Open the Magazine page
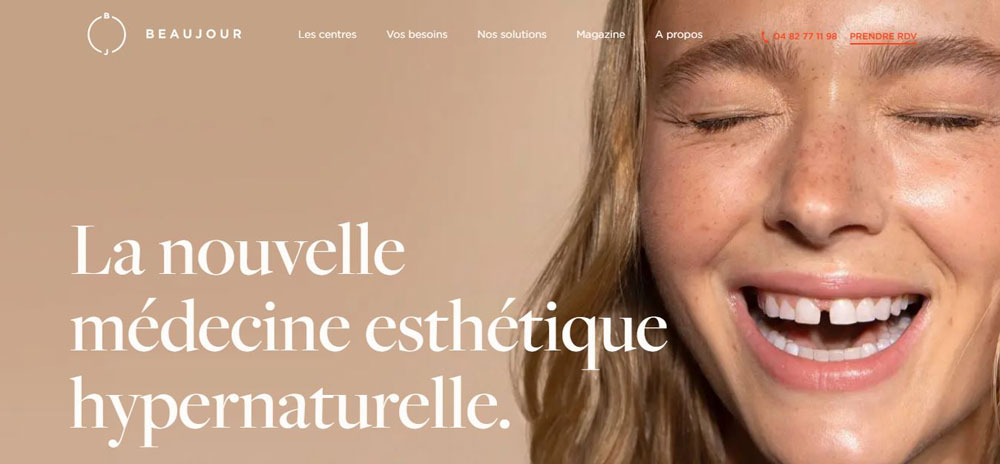The width and height of the screenshot is (1000, 464). tap(600, 34)
